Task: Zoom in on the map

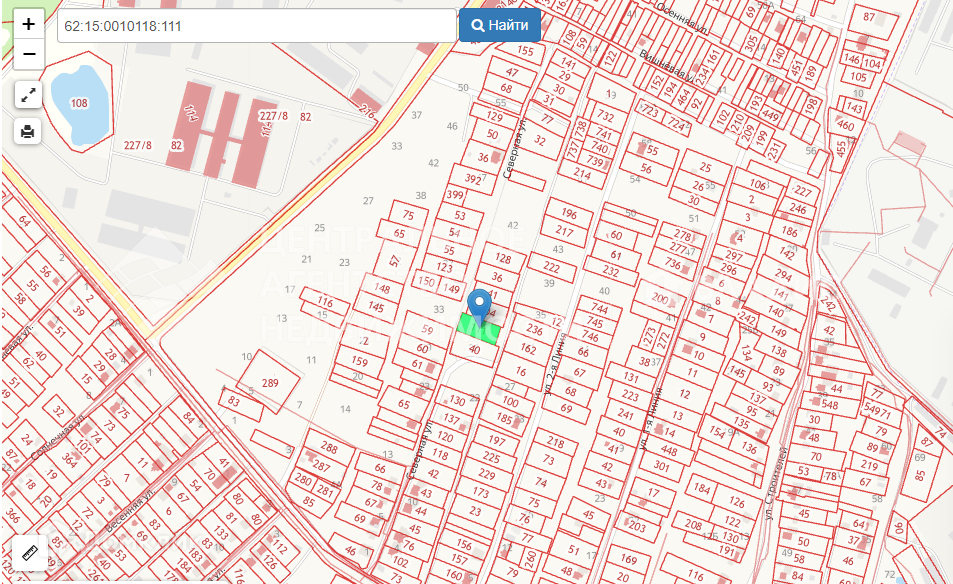Action: pyautogui.click(x=29, y=24)
